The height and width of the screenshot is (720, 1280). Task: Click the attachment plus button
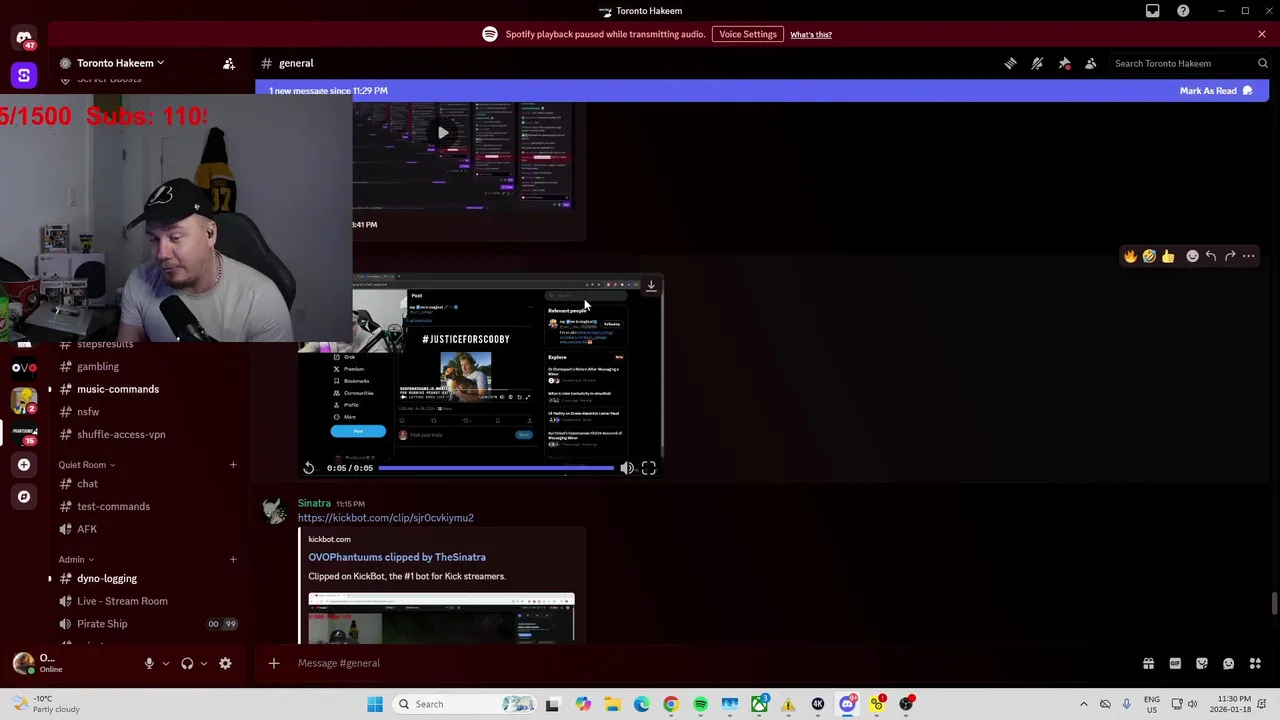click(274, 663)
